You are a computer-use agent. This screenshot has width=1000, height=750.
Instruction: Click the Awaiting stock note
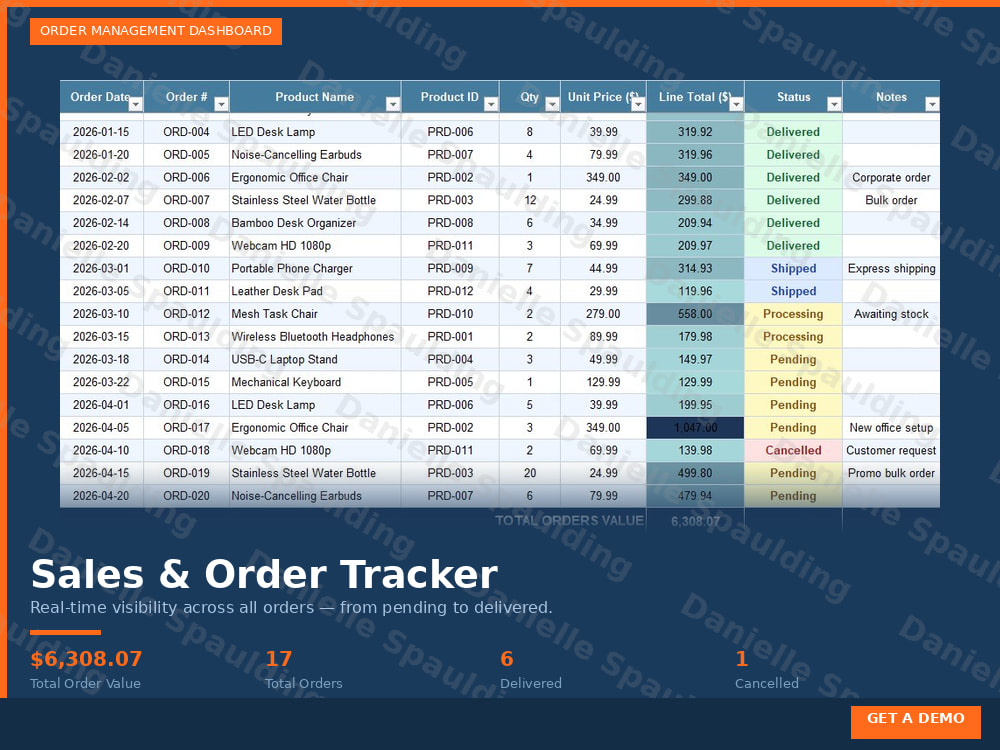[891, 314]
